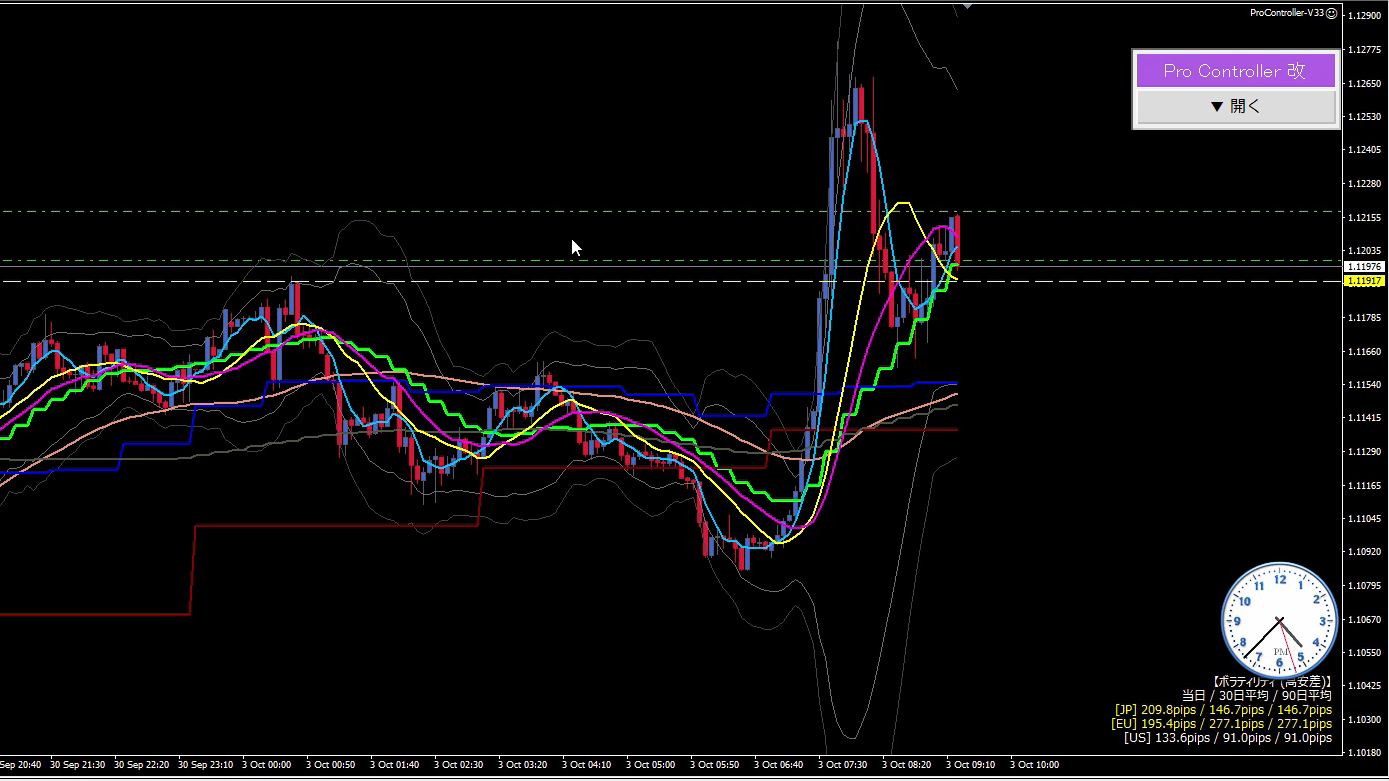This screenshot has width=1389, height=781.
Task: Click the 1.12775 price scale label
Action: click(x=1366, y=50)
